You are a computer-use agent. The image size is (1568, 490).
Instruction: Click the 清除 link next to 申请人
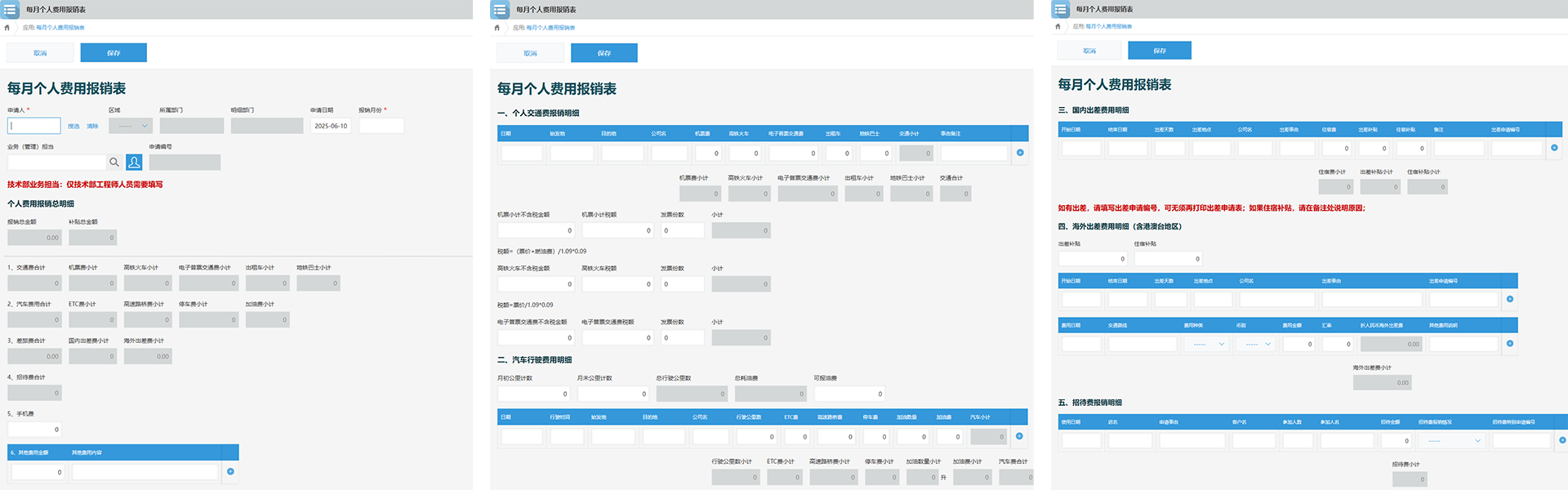click(92, 126)
